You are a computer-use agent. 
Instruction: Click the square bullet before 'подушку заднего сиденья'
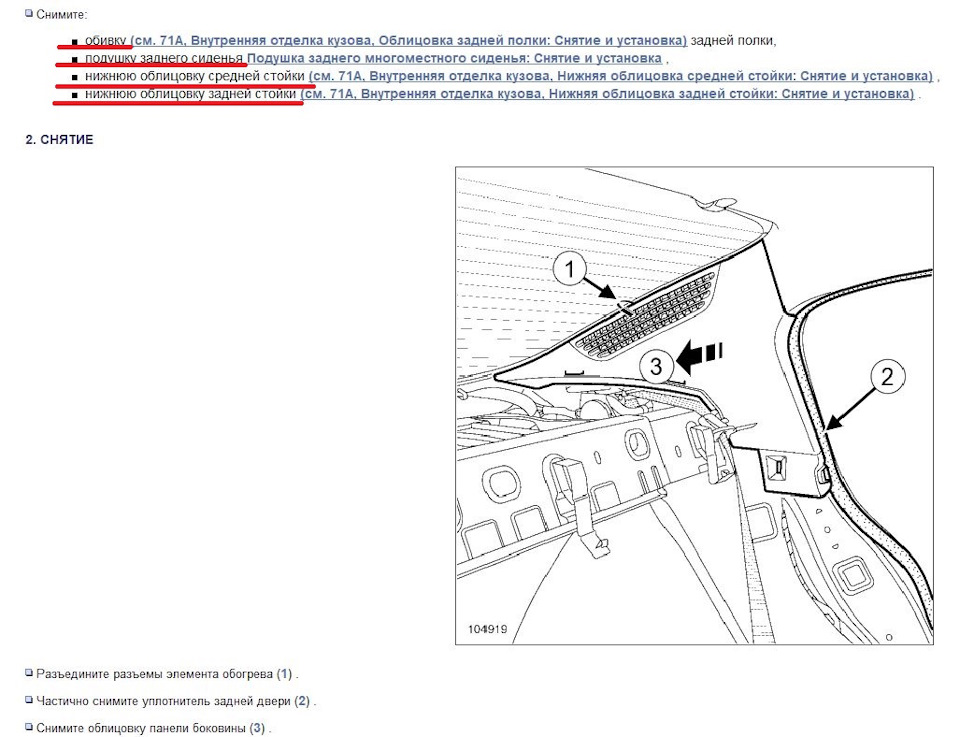(x=75, y=60)
